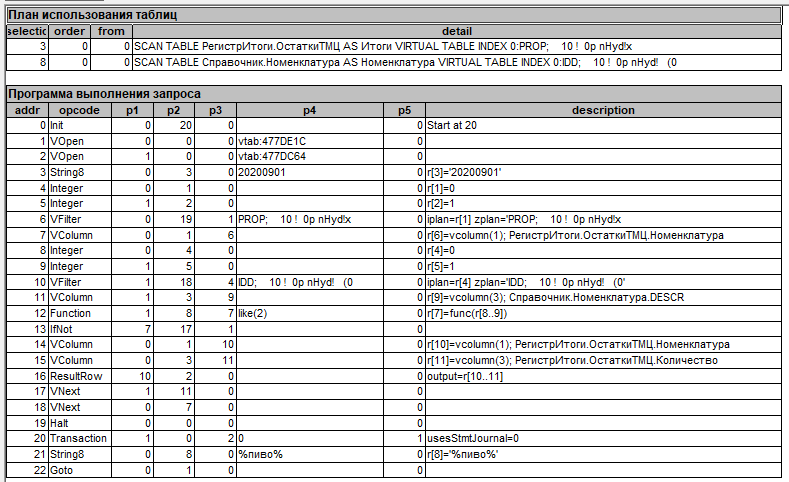
Task: Click the 'from' column header
Action: [x=111, y=31]
